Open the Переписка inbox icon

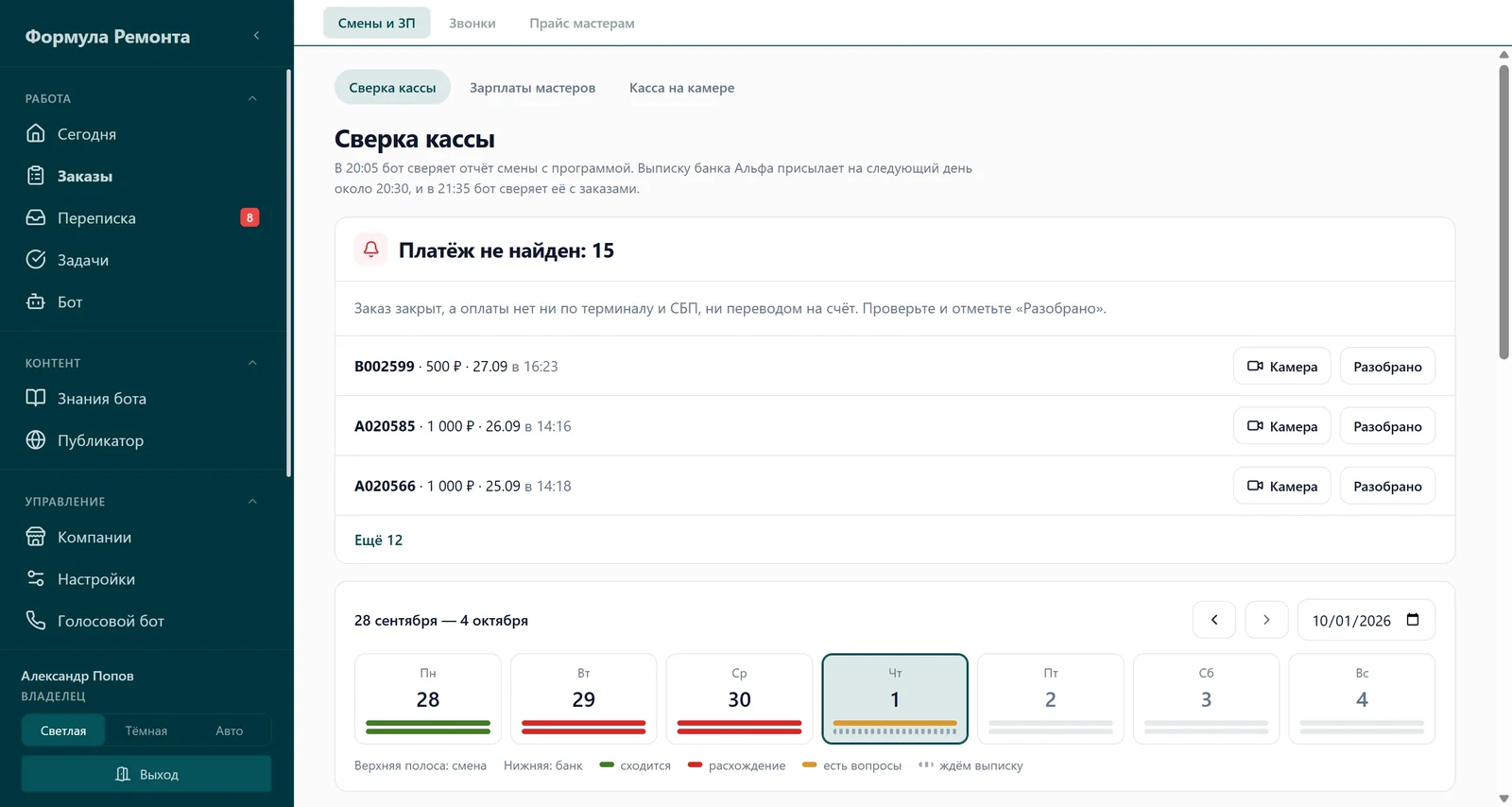tap(36, 217)
